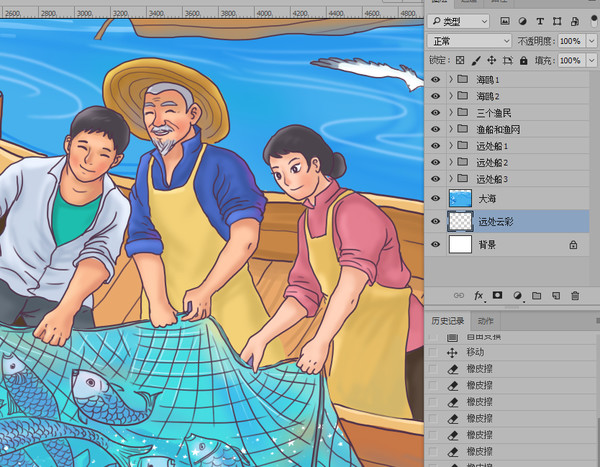Expand the 海鸥2 group
Viewport: 600px width, 467px height.
(x=451, y=96)
